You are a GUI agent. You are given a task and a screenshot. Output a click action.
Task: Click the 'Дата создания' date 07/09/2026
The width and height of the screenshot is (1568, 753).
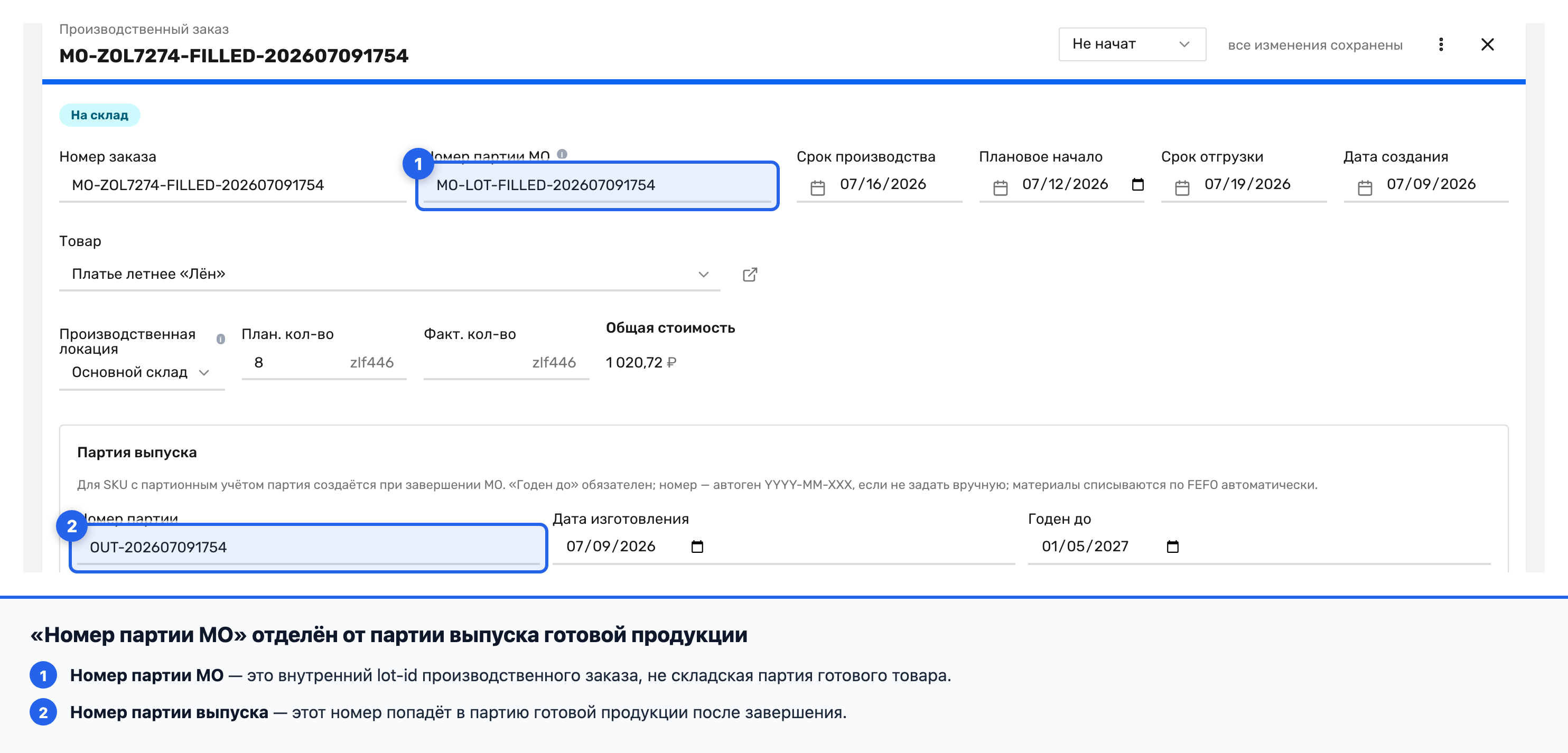1431,184
